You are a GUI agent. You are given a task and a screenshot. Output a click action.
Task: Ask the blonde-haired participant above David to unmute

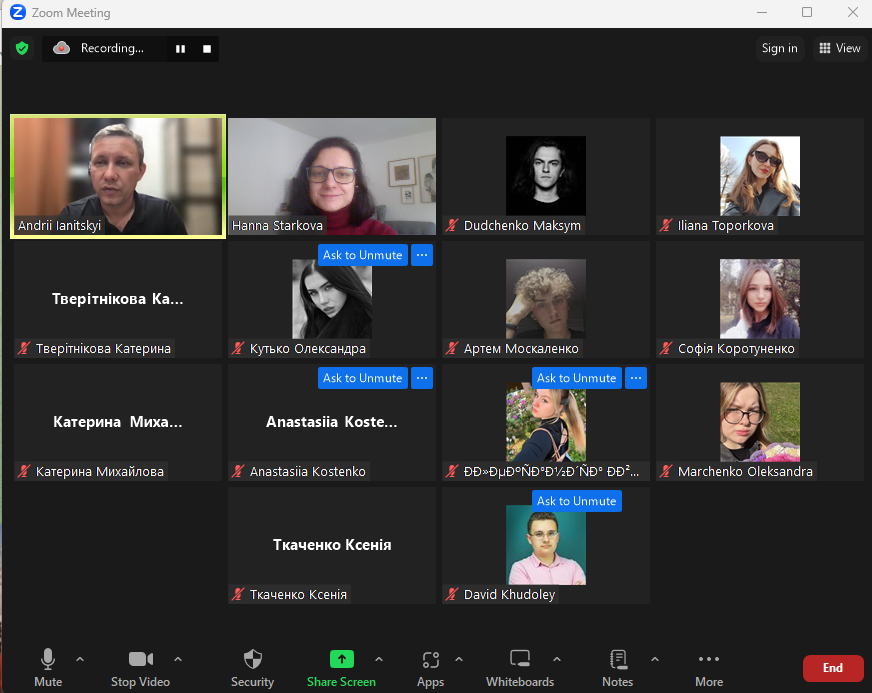577,378
